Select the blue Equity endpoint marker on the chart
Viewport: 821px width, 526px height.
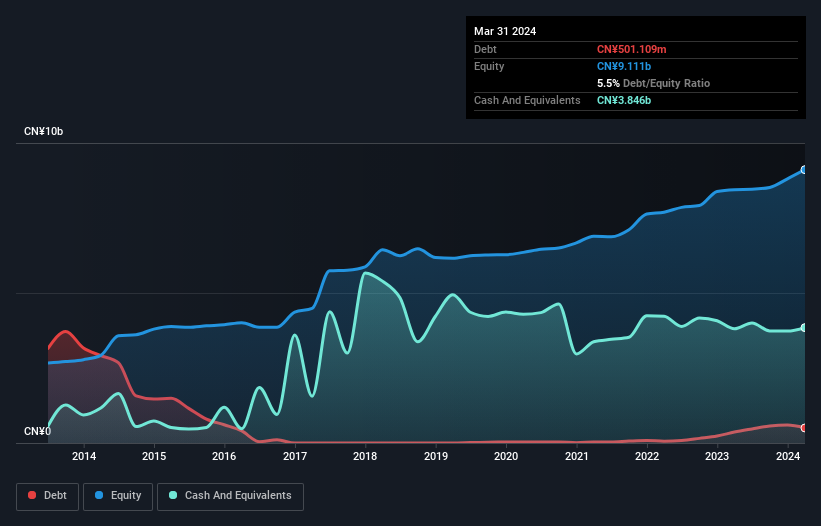click(804, 170)
